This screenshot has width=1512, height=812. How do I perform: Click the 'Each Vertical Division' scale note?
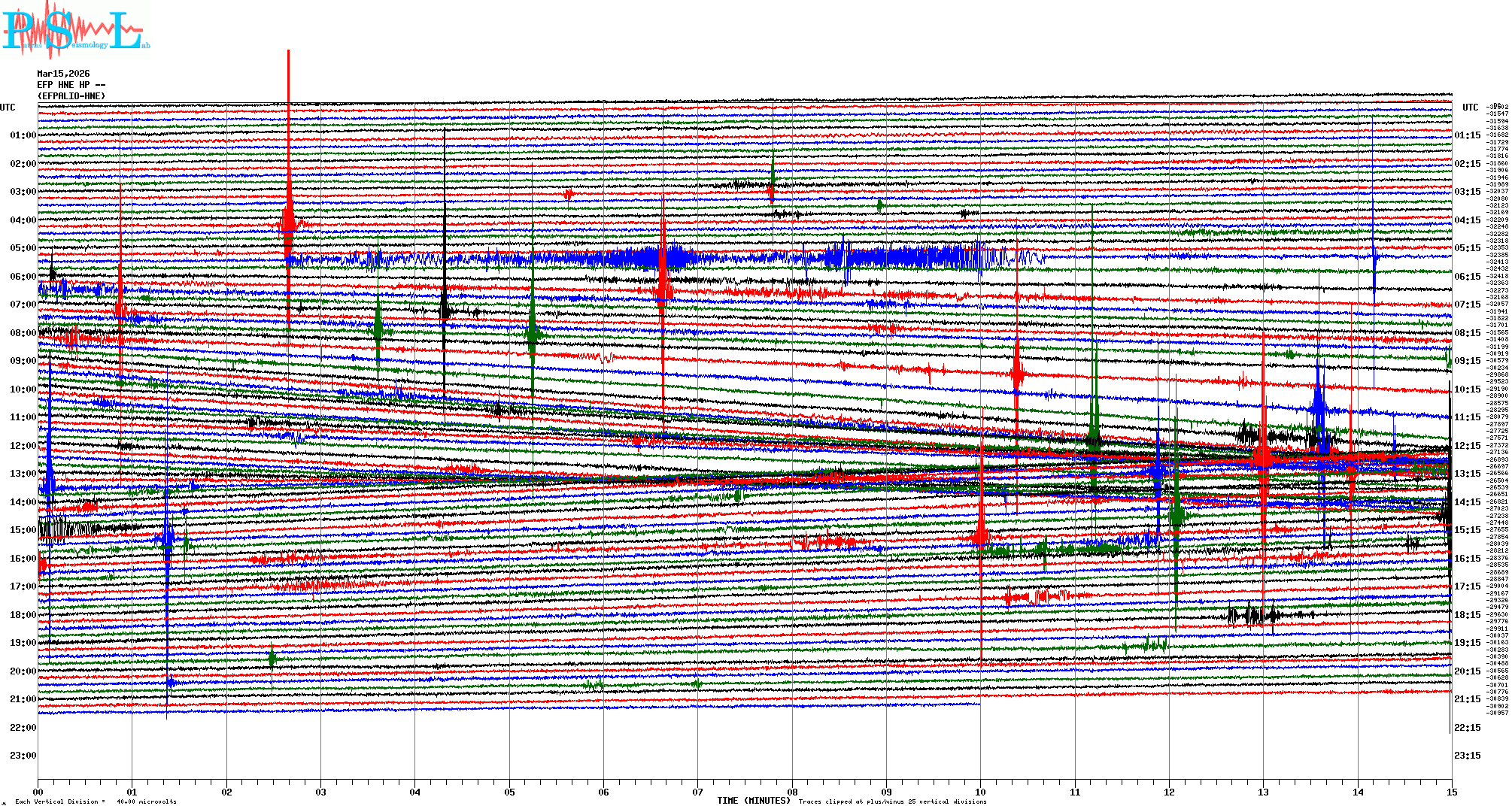coord(96,801)
